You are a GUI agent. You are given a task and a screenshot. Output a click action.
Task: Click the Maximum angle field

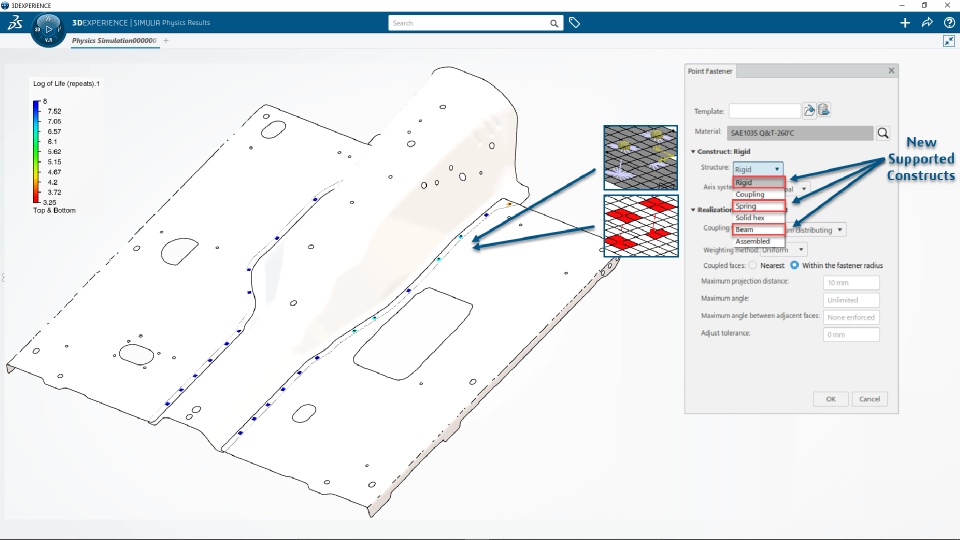(x=851, y=300)
